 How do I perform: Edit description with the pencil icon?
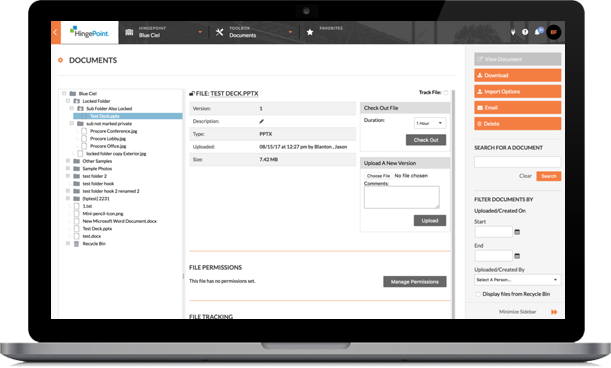[261, 121]
